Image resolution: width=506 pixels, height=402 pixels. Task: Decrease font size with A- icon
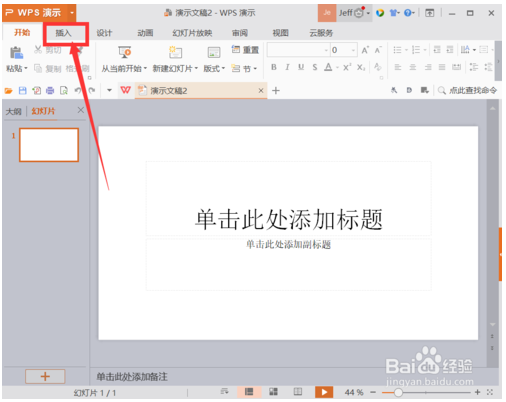378,50
